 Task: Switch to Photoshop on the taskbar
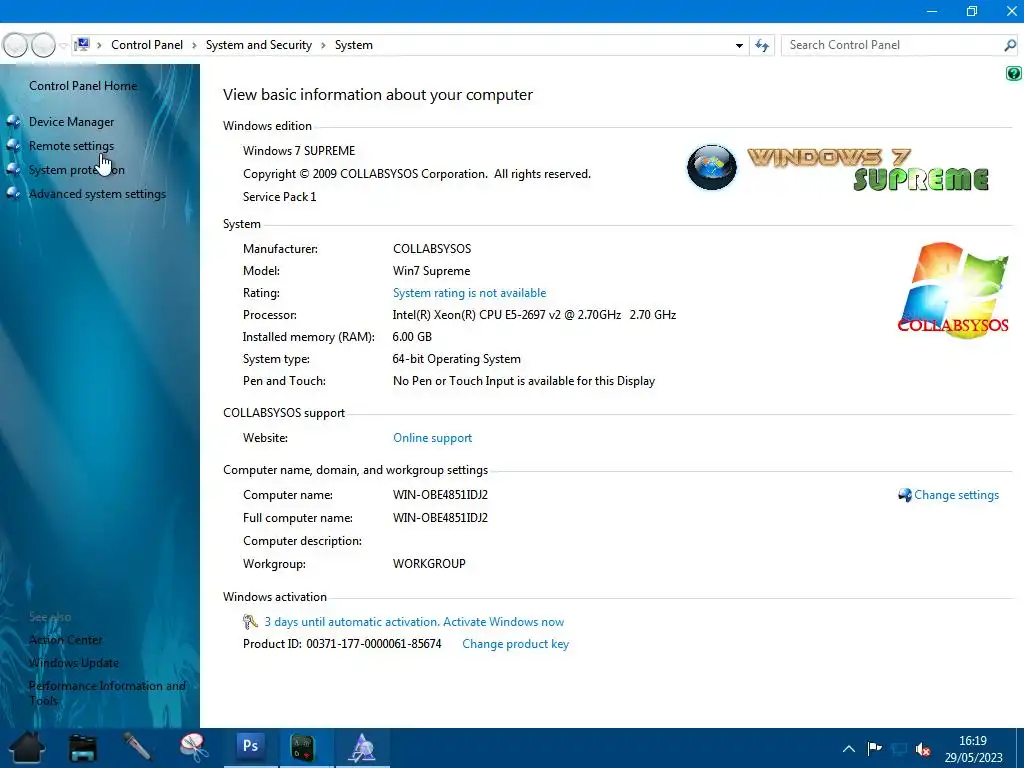251,747
